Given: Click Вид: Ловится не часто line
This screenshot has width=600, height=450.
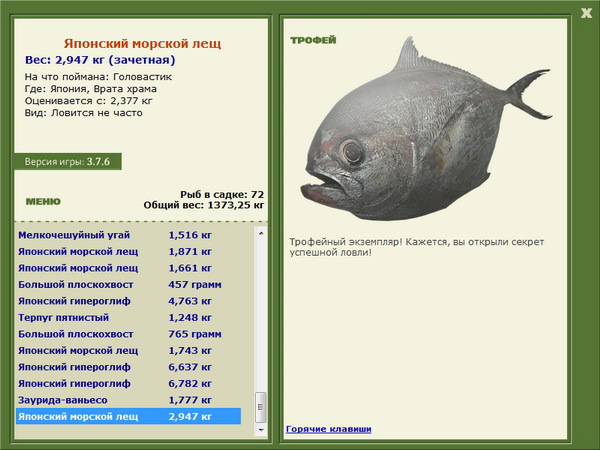Looking at the screenshot, I should point(83,113).
